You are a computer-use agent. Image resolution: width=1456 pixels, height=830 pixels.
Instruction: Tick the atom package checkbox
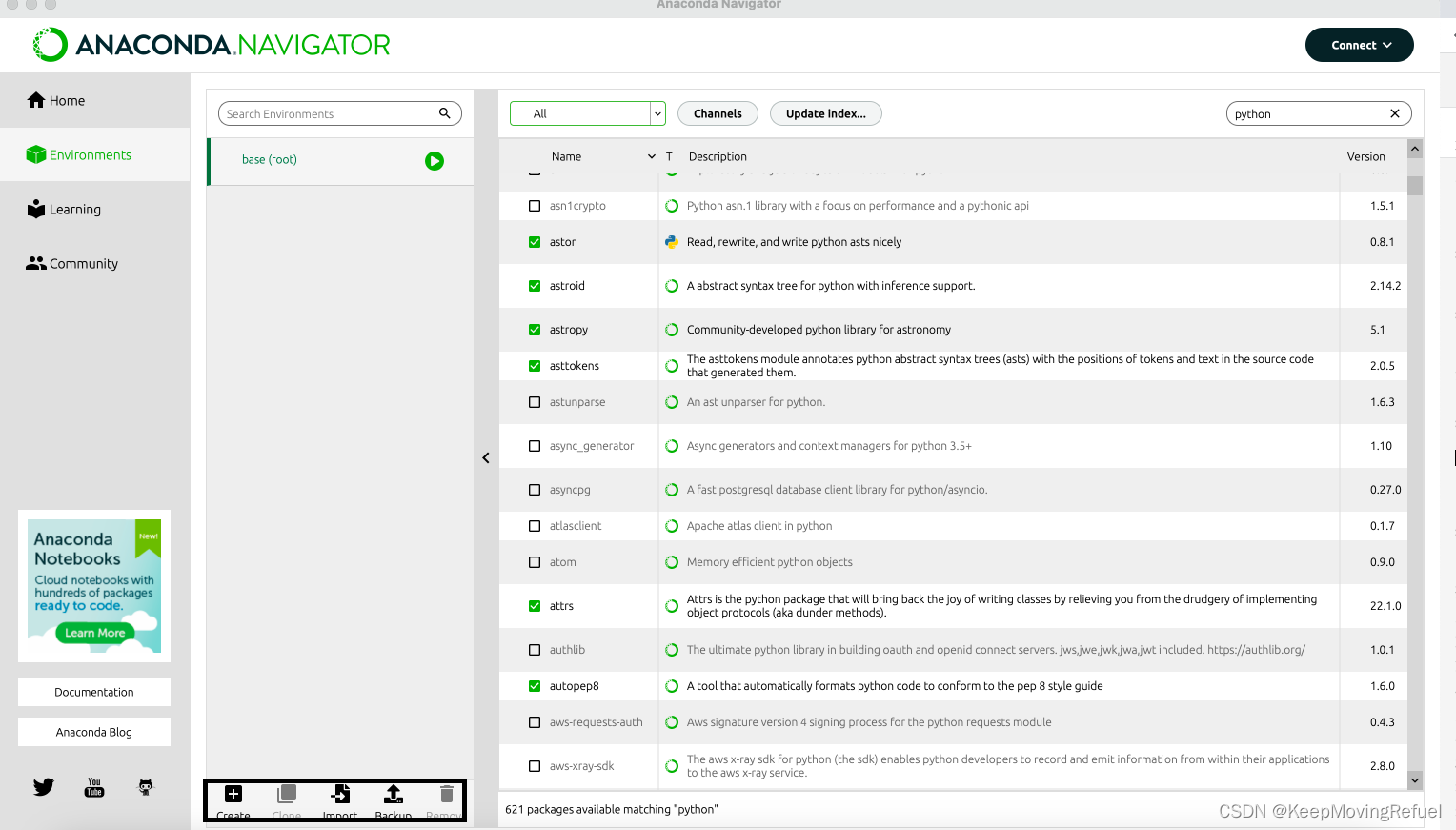point(535,562)
